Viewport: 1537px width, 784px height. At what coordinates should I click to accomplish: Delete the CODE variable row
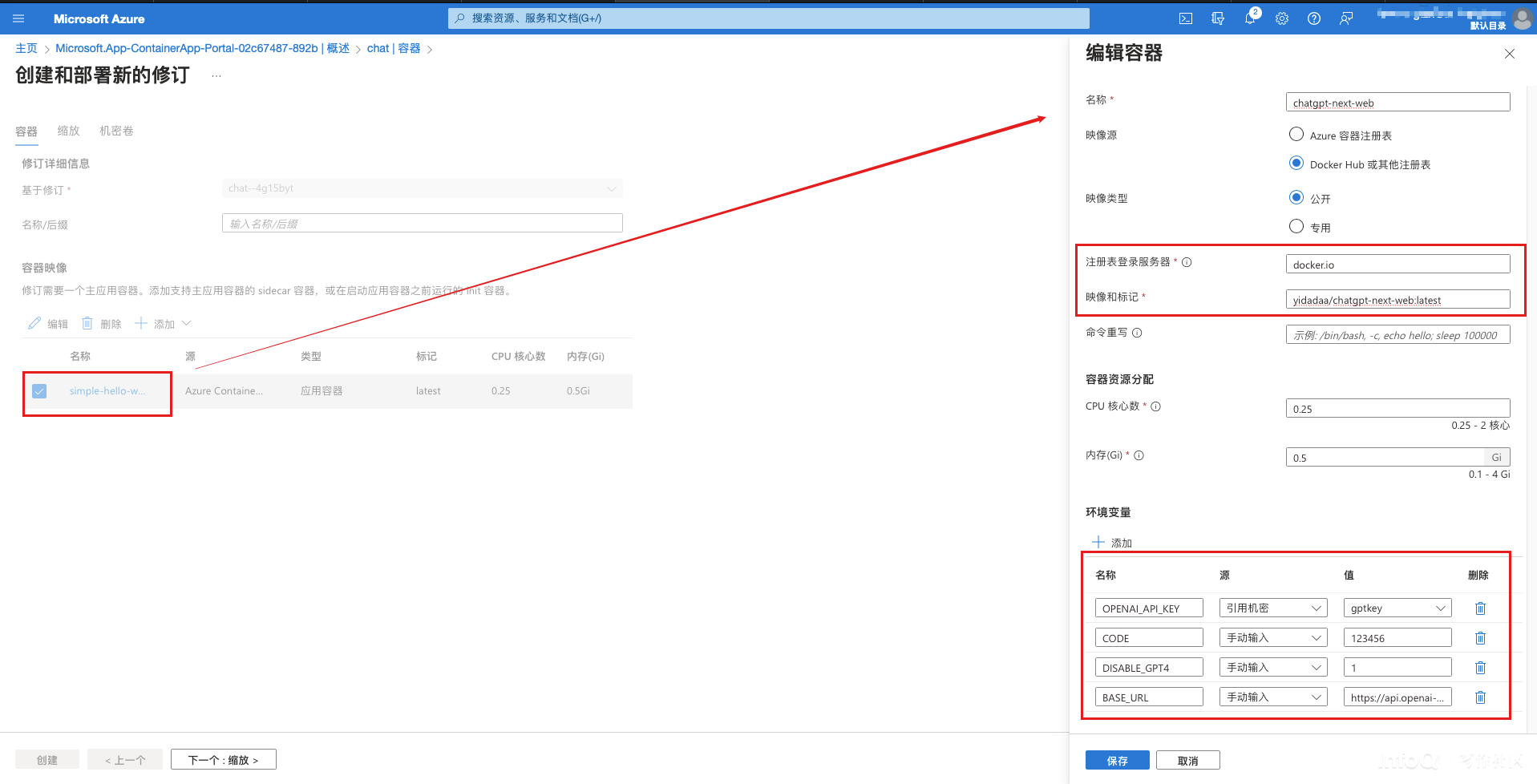pyautogui.click(x=1480, y=638)
